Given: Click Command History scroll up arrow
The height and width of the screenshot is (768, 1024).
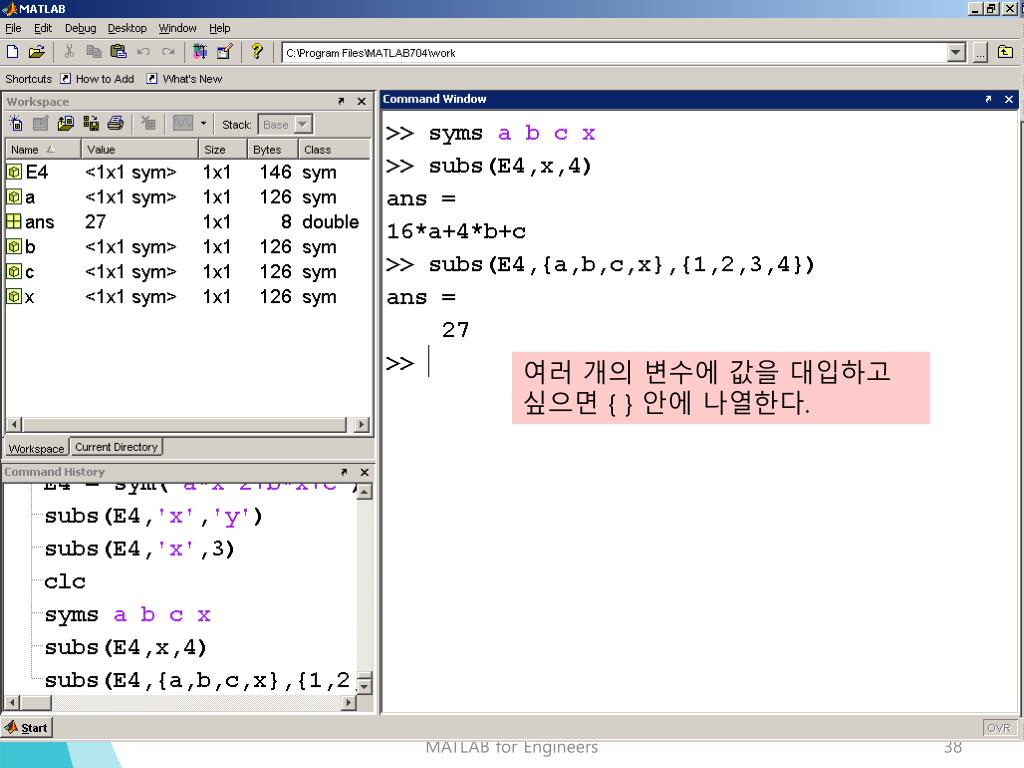Looking at the screenshot, I should click(364, 492).
